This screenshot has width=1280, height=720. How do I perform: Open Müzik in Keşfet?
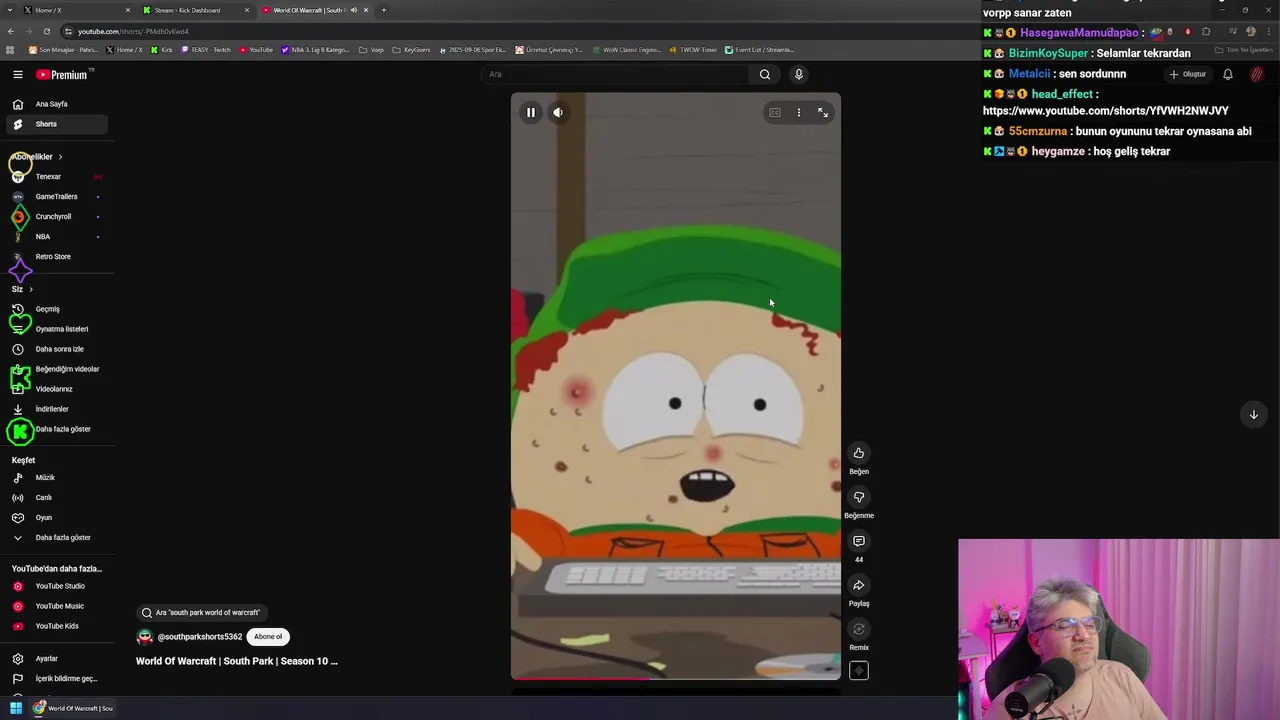(x=56, y=478)
